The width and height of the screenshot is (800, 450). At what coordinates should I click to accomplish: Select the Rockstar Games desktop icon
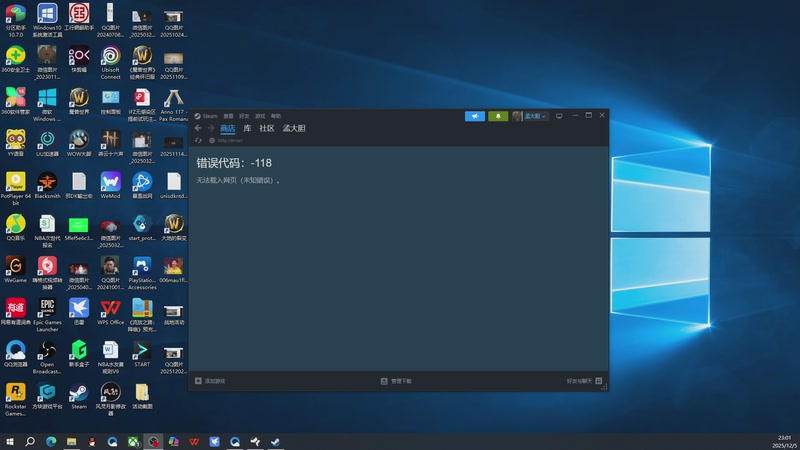16,399
